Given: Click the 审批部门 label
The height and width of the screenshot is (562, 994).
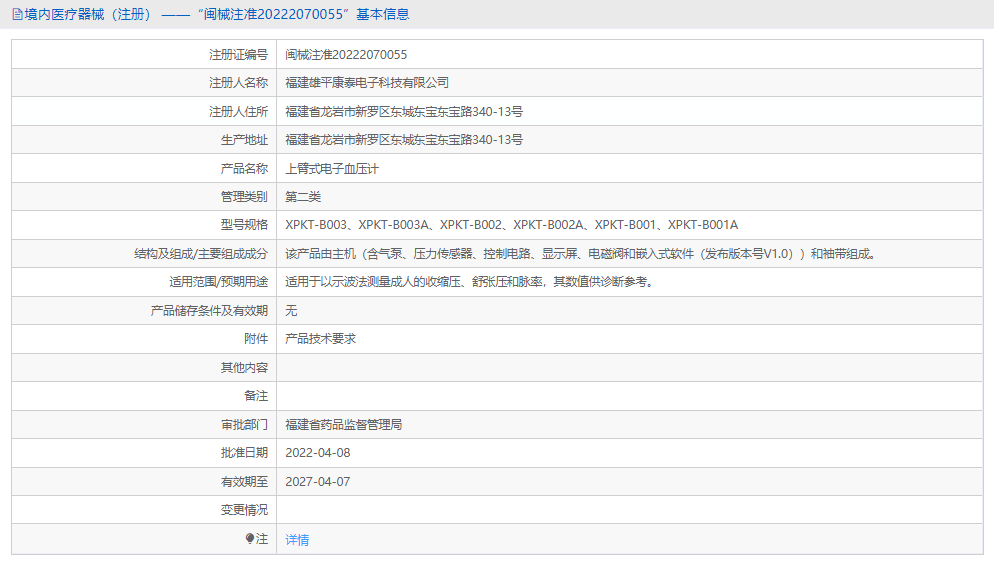Looking at the screenshot, I should point(244,425).
